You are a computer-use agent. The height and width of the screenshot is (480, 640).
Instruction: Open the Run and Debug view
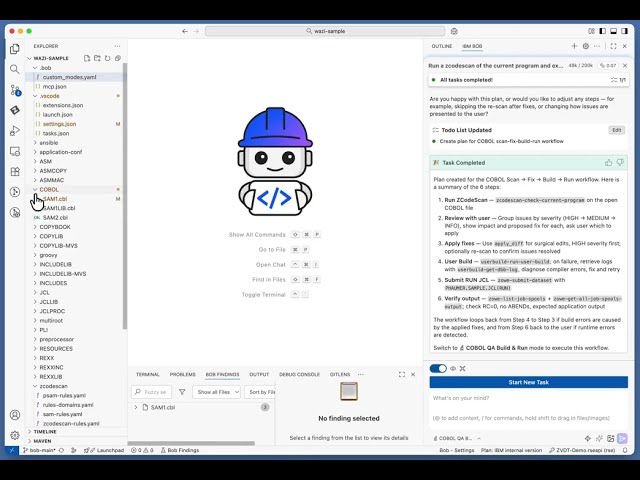point(15,131)
